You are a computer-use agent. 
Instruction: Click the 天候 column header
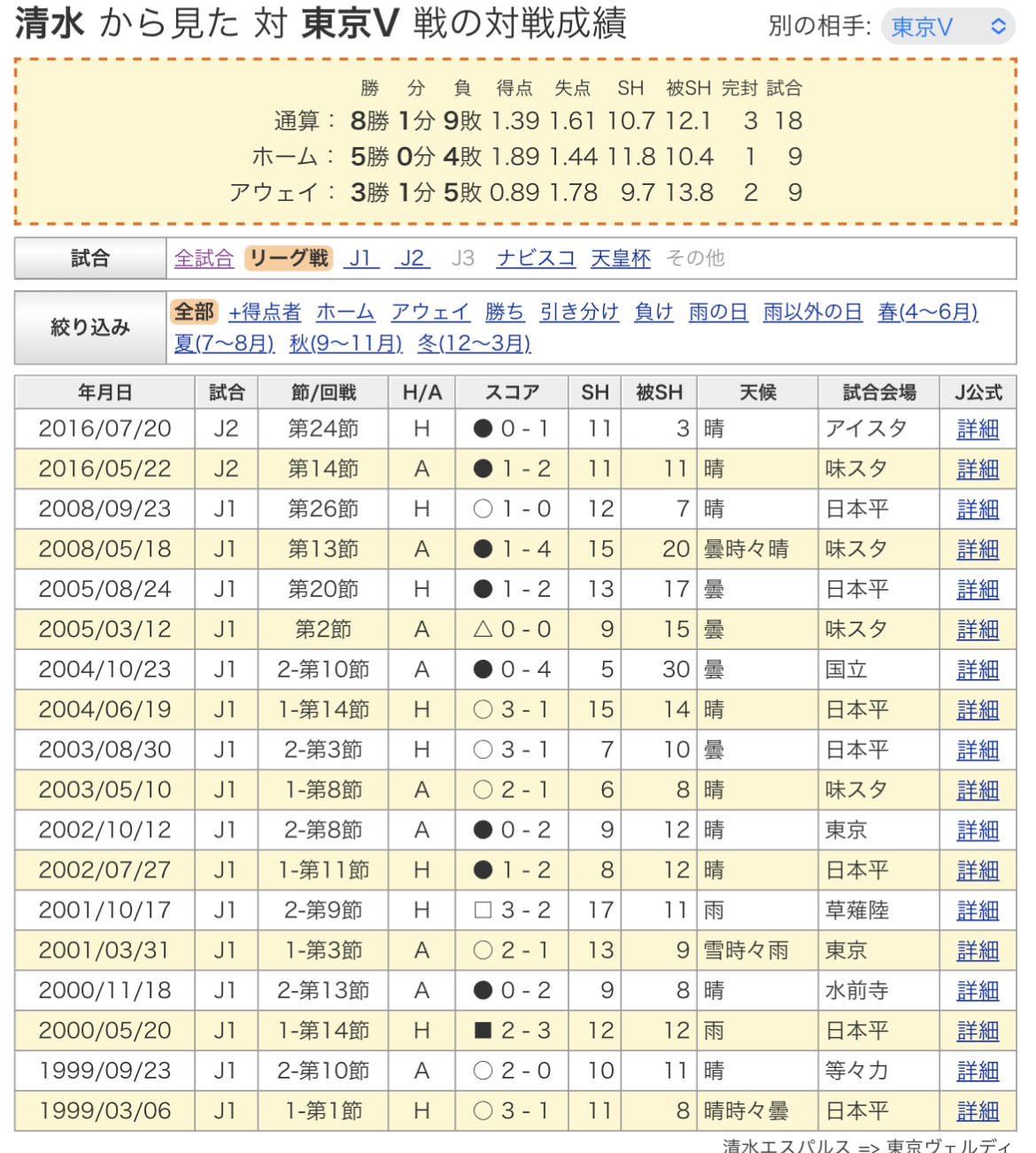(758, 392)
